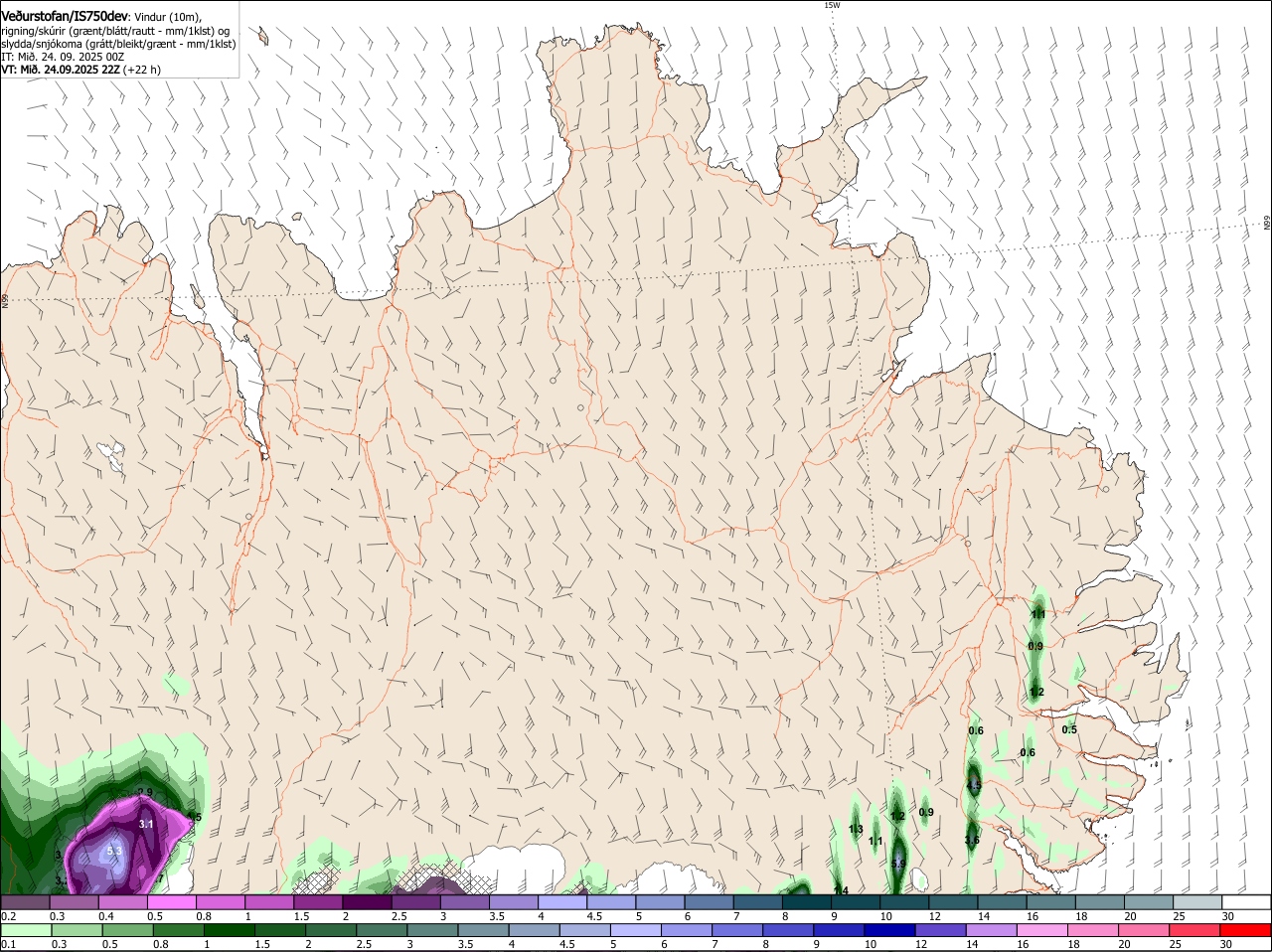
Task: Pick the lavender 5 rain legend swatch
Action: tap(636, 930)
